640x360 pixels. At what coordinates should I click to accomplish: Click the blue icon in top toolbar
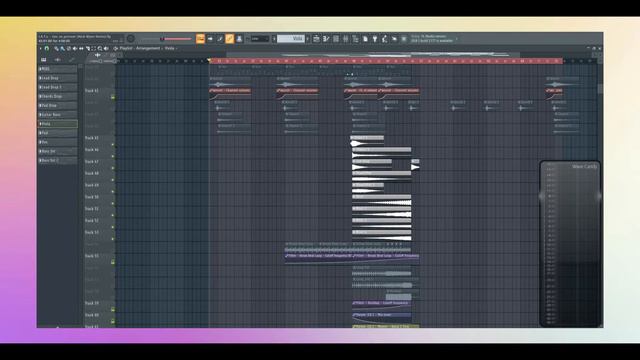point(239,39)
